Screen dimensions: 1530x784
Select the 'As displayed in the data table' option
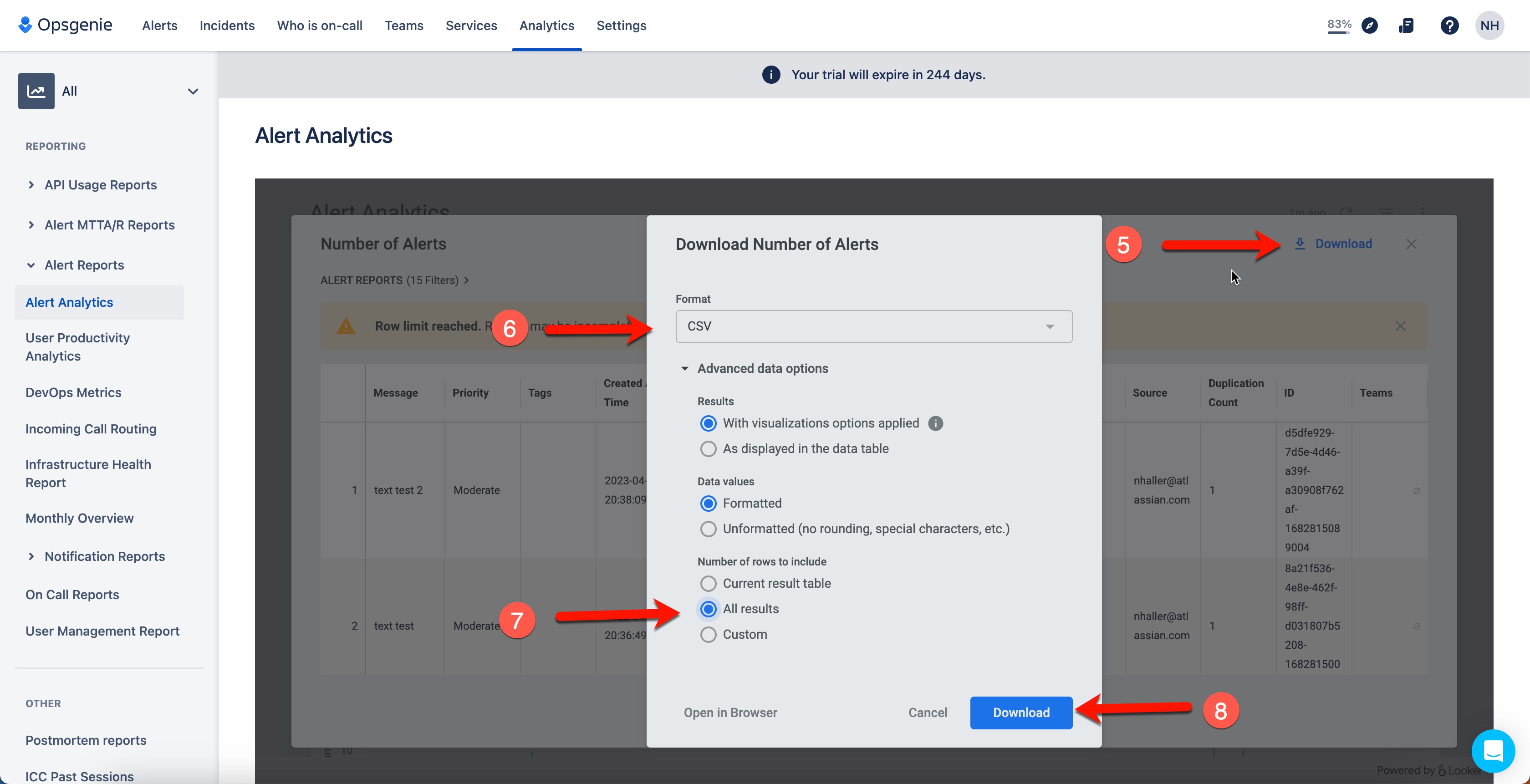(x=708, y=449)
